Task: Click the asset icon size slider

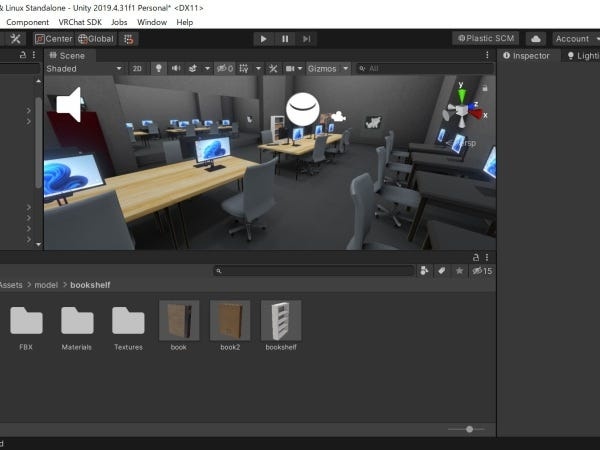Action: pos(467,429)
